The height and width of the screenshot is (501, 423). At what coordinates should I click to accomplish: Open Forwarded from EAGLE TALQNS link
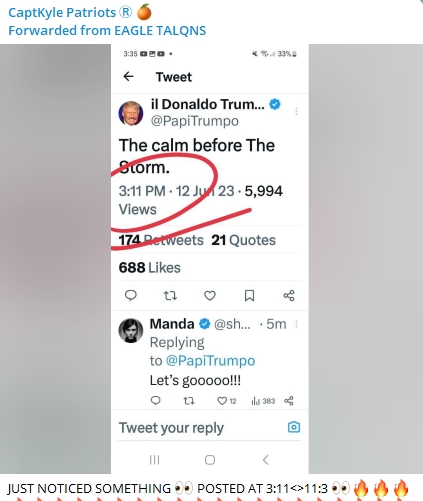click(x=107, y=31)
